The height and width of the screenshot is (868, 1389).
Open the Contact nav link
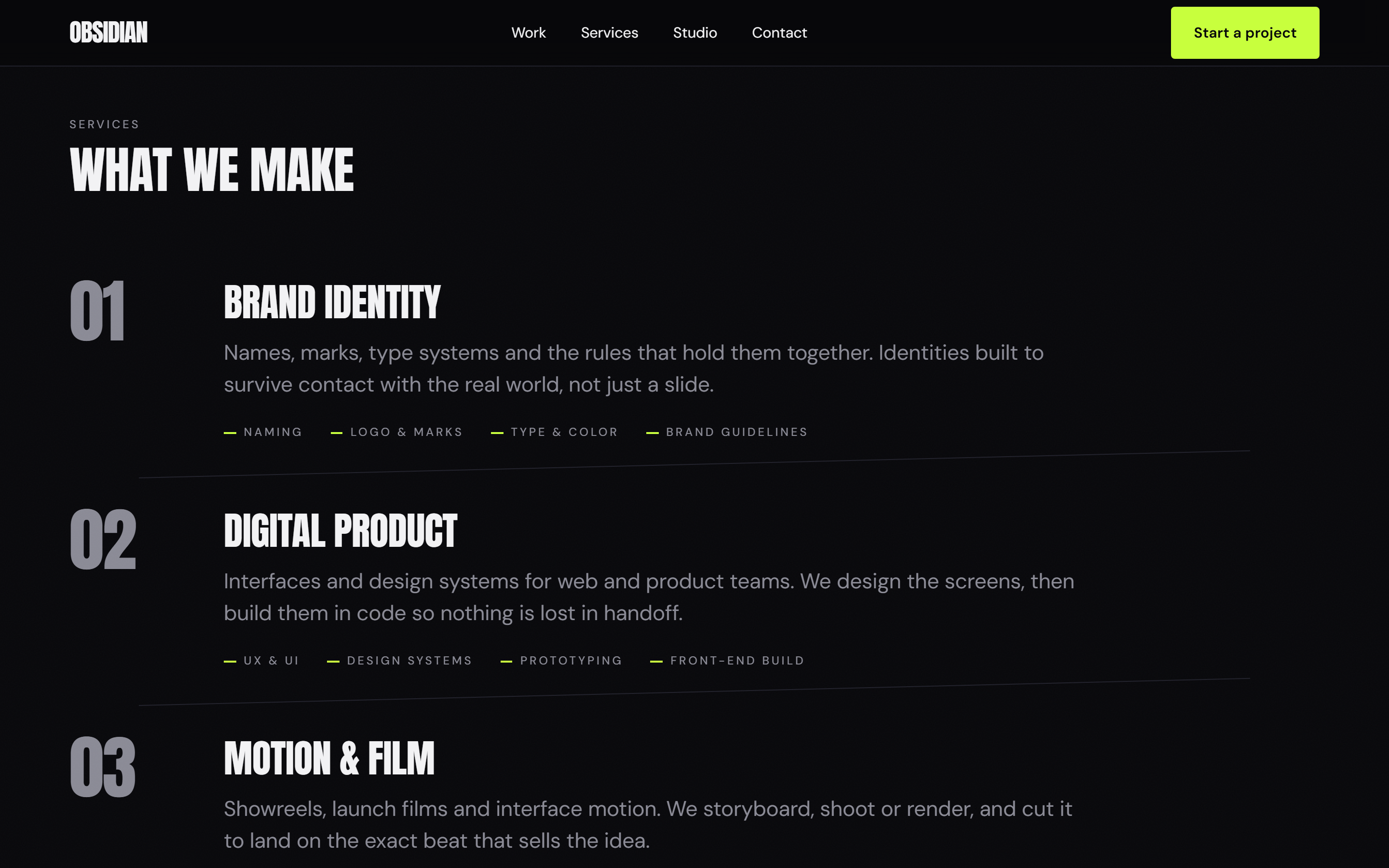point(779,33)
